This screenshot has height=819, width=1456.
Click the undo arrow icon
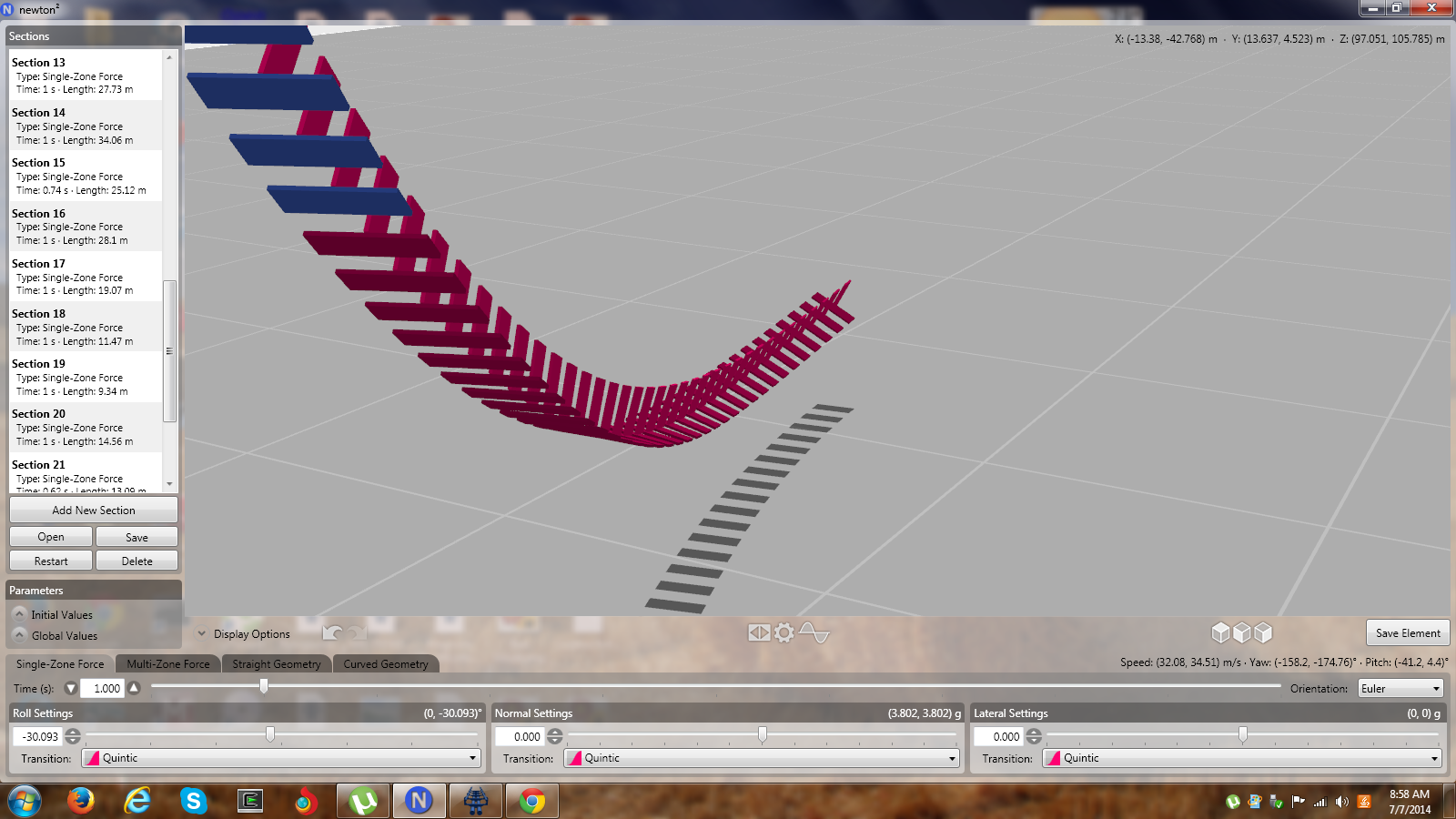pos(333,632)
